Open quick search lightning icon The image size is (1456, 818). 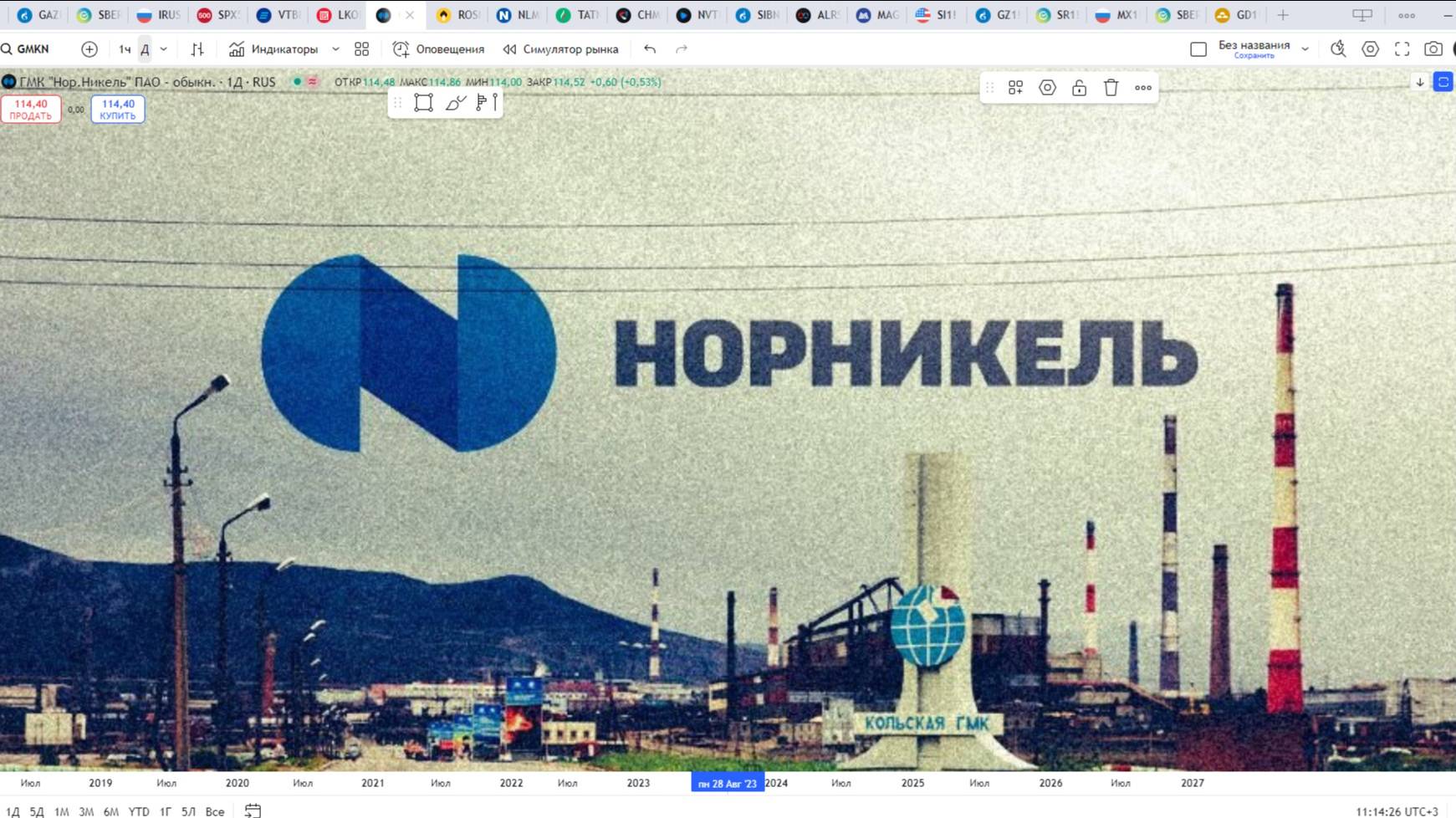1339,49
